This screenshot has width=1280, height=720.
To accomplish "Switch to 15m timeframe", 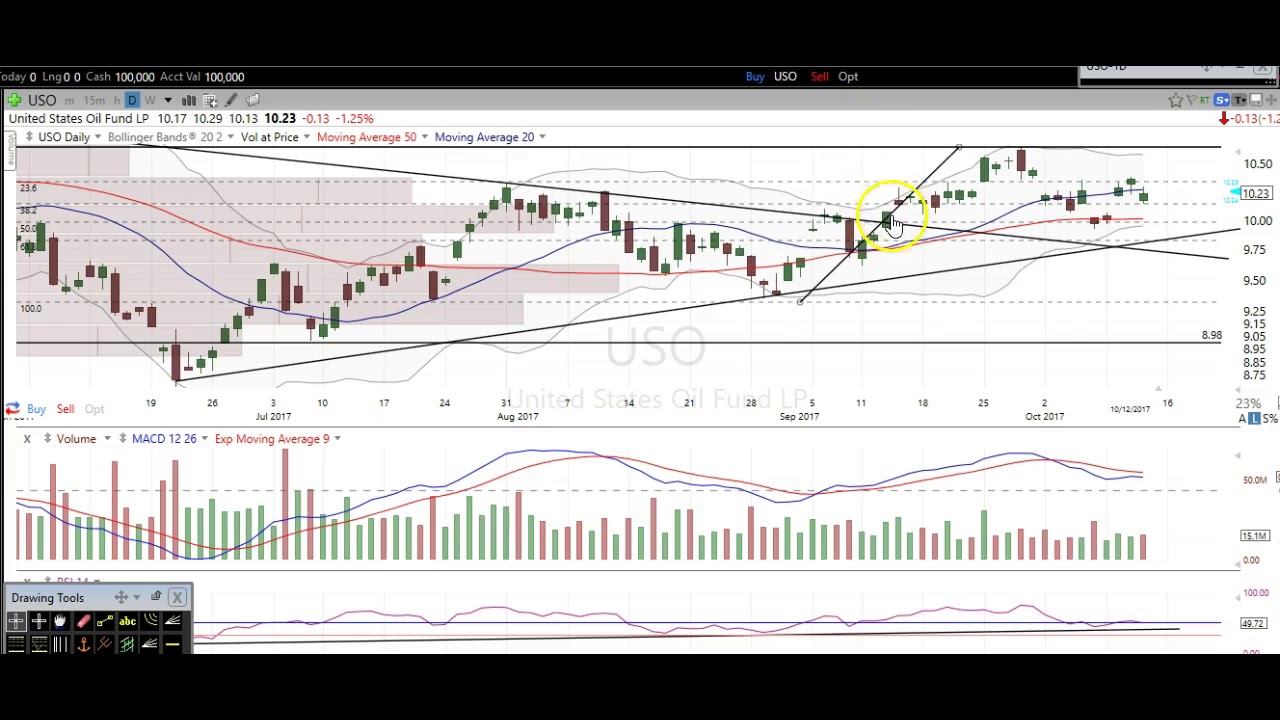I will click(94, 101).
